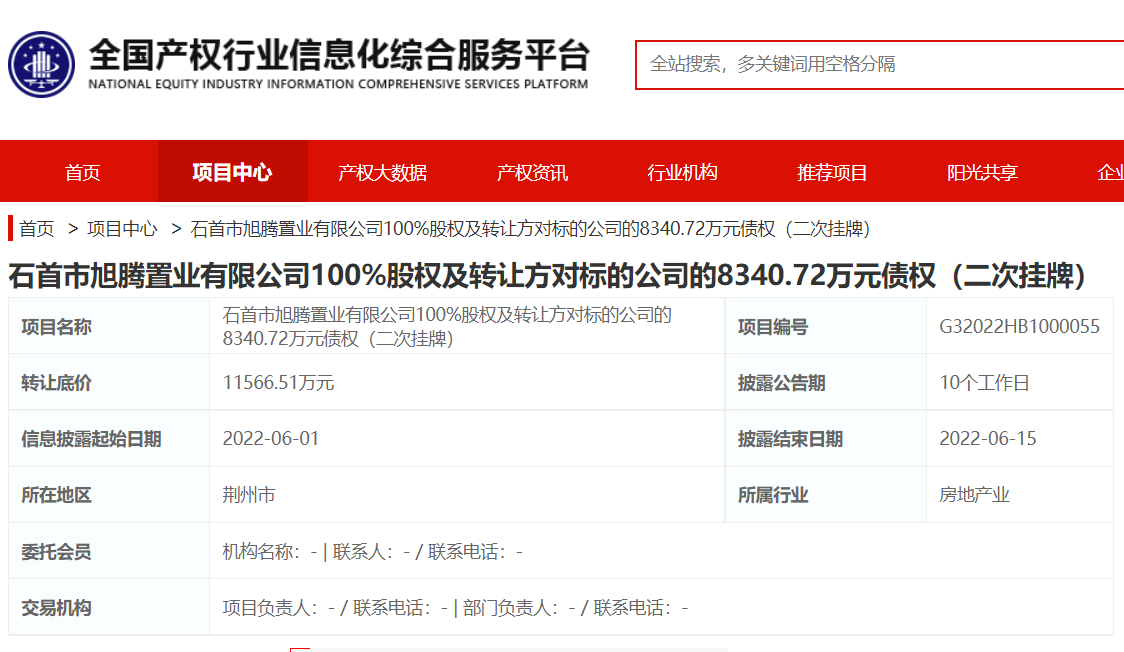Click the main project headline

tap(548, 276)
